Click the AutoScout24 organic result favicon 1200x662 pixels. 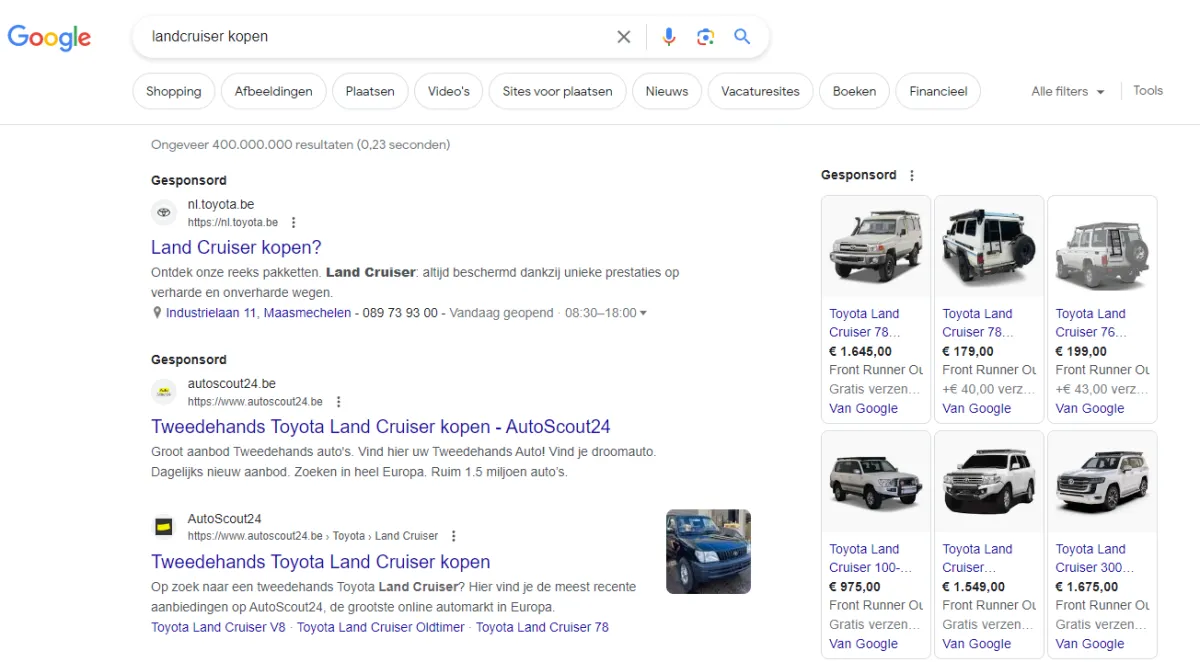pyautogui.click(x=164, y=526)
